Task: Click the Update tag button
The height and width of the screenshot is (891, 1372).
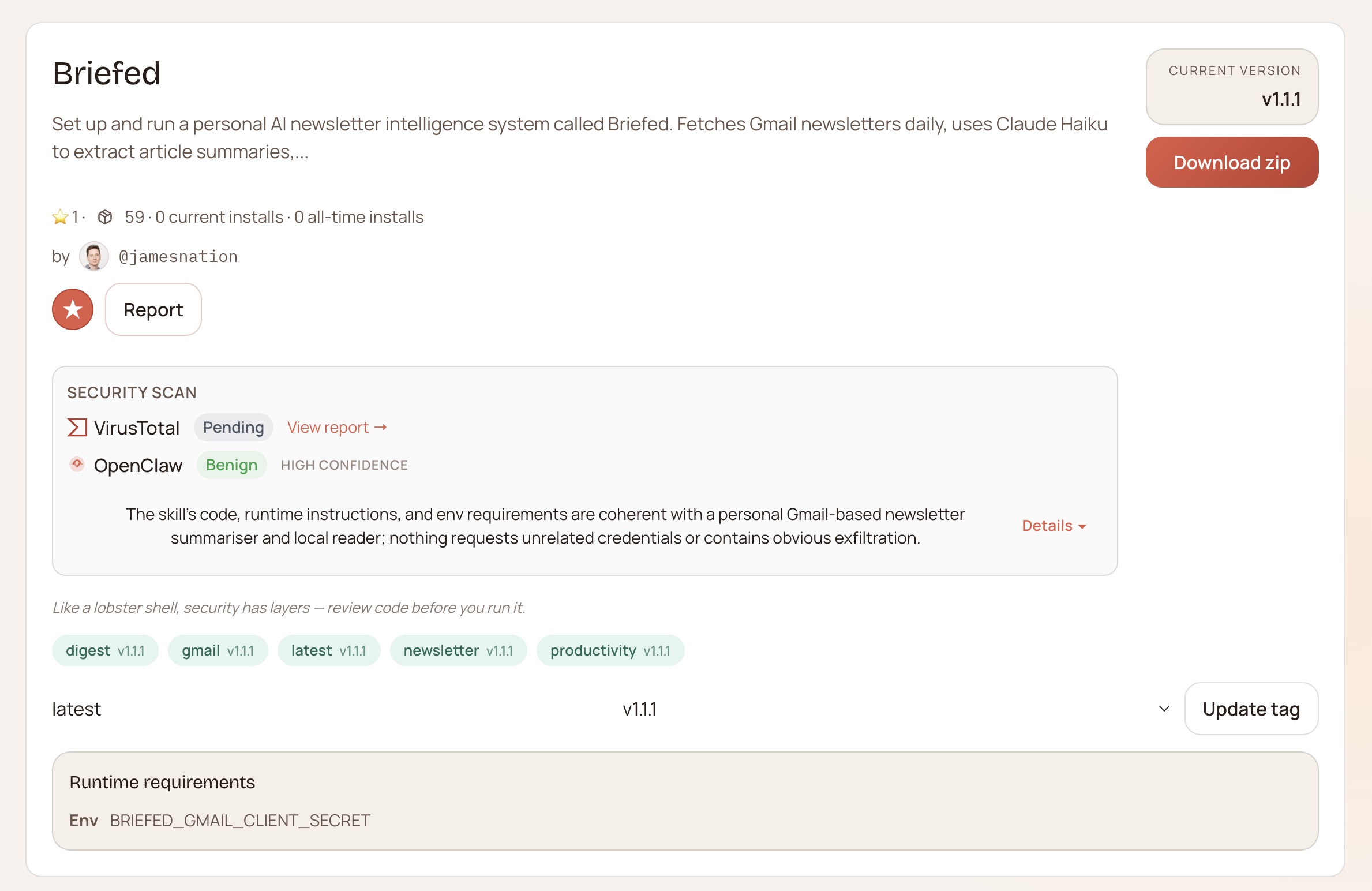Action: [1251, 709]
